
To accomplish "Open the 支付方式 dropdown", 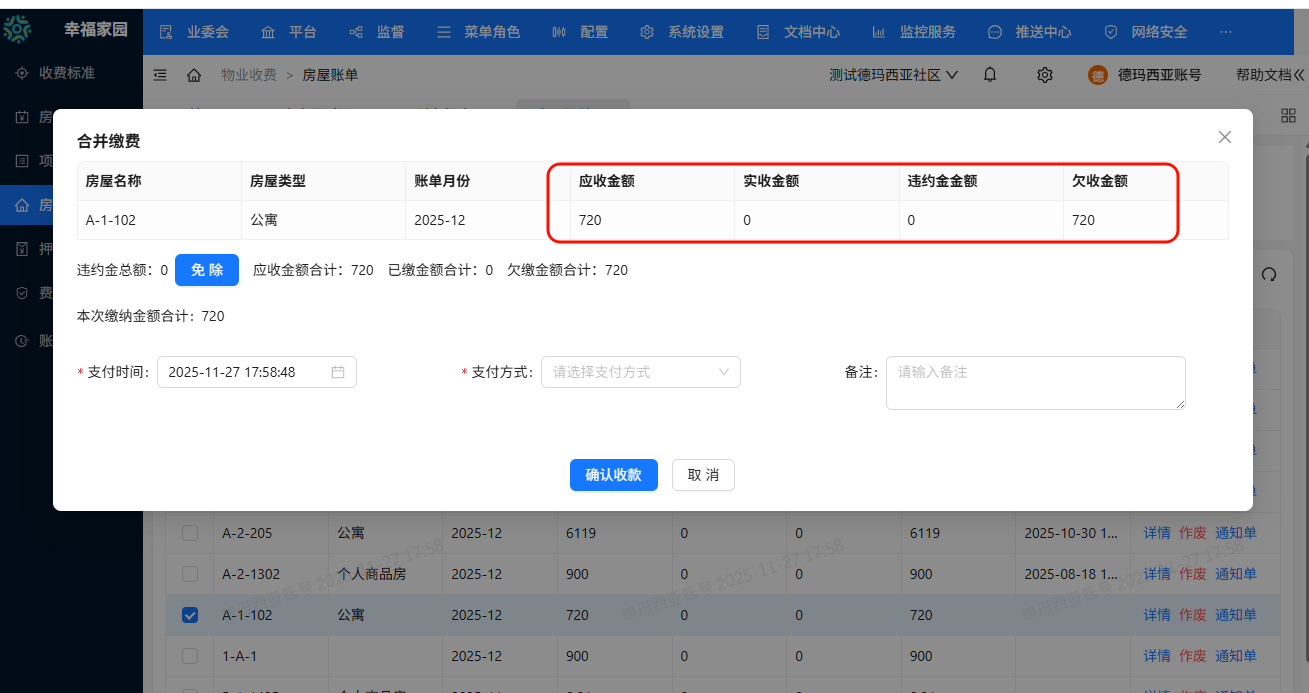I will click(x=640, y=372).
